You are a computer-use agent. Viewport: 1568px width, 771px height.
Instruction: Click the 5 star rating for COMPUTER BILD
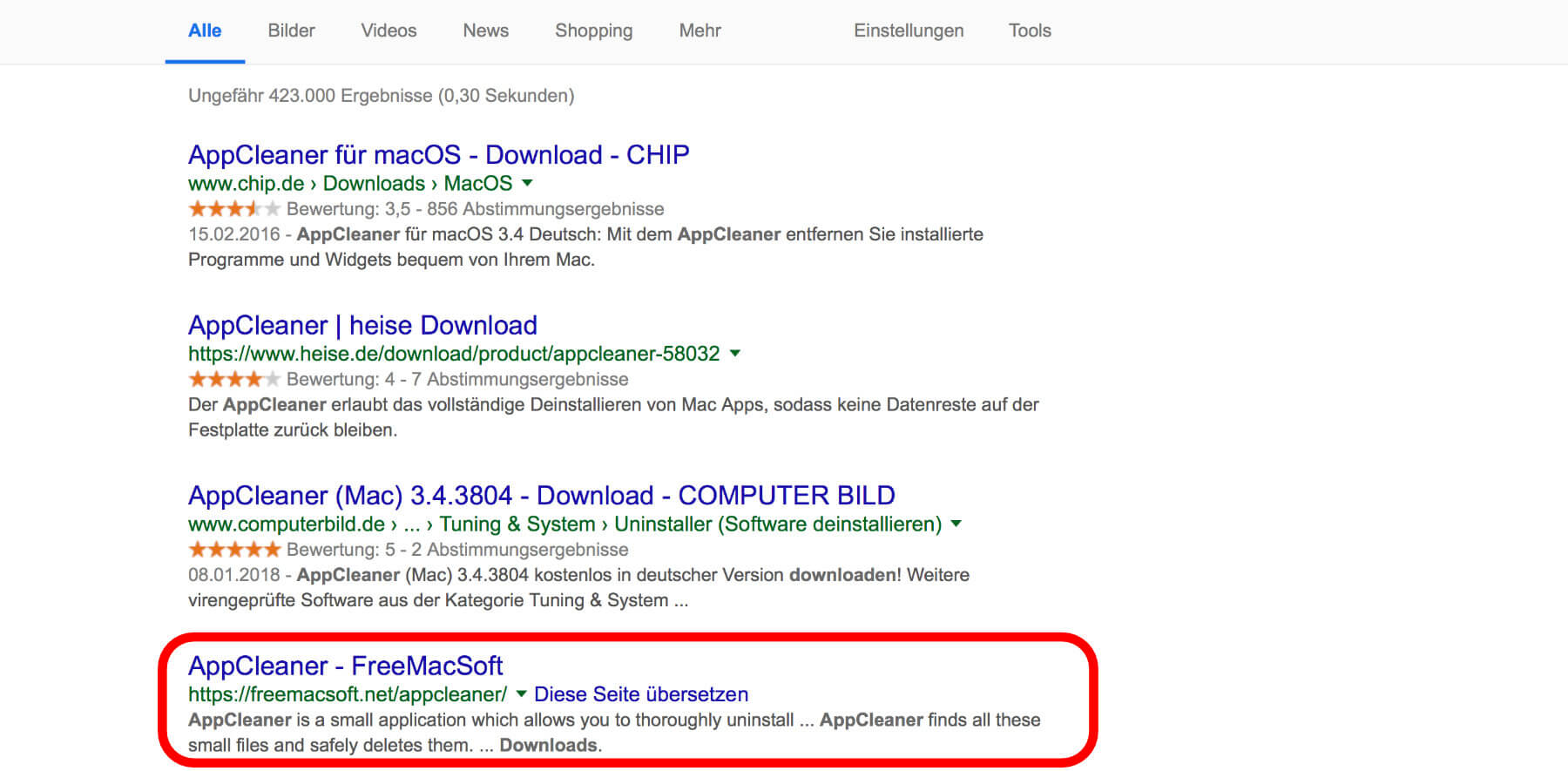[234, 549]
